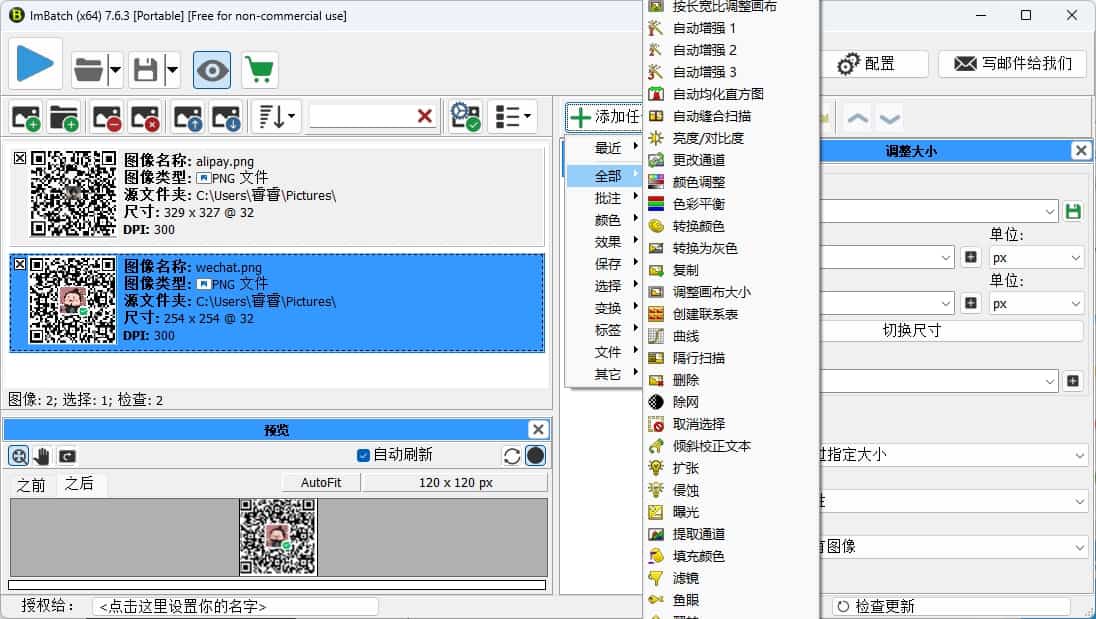Image resolution: width=1096 pixels, height=619 pixels.
Task: Choose 曲线 curves task
Action: (730, 336)
